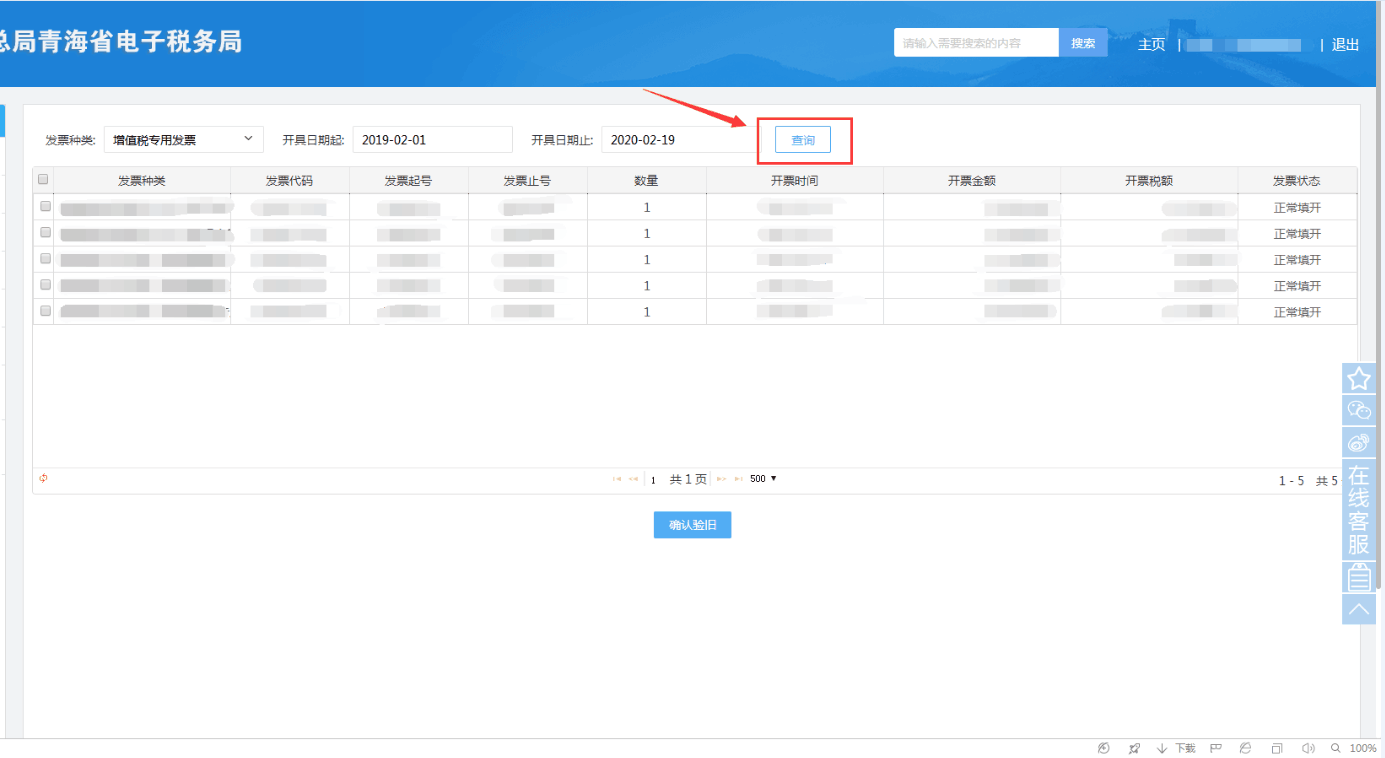Click the zoom 100% magnifier icon
The height and width of the screenshot is (758, 1385).
[1336, 748]
